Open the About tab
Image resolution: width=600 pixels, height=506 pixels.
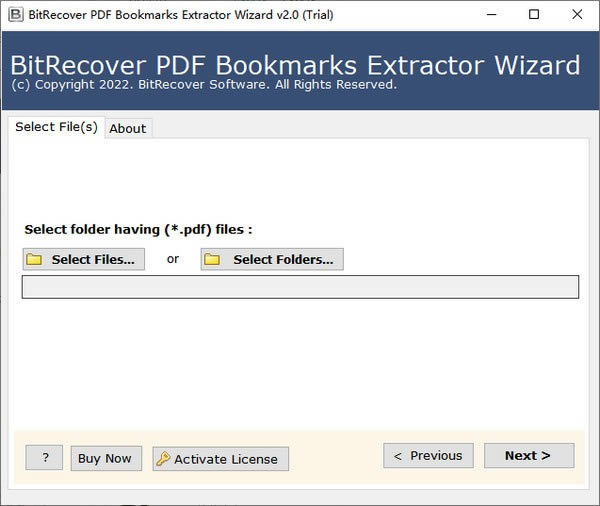pos(128,128)
